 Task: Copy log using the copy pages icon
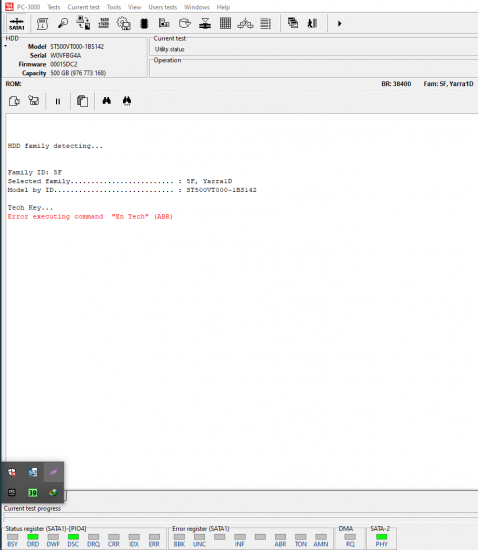coord(82,101)
